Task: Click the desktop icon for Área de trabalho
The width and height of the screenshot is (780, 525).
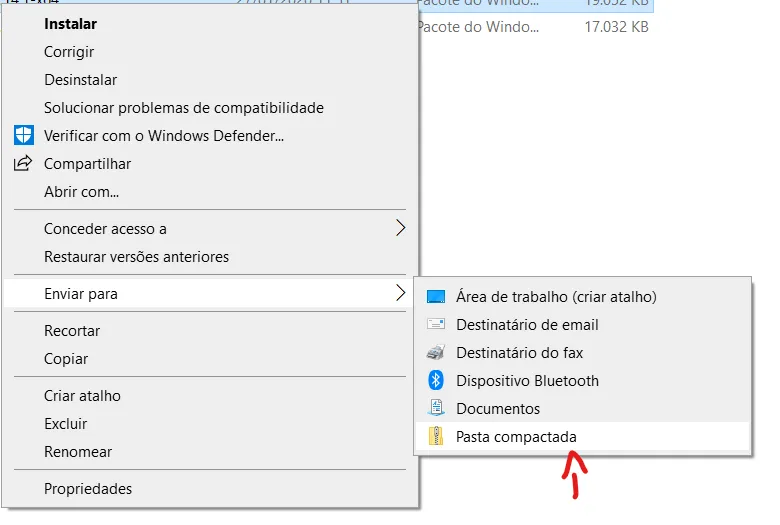Action: (435, 297)
